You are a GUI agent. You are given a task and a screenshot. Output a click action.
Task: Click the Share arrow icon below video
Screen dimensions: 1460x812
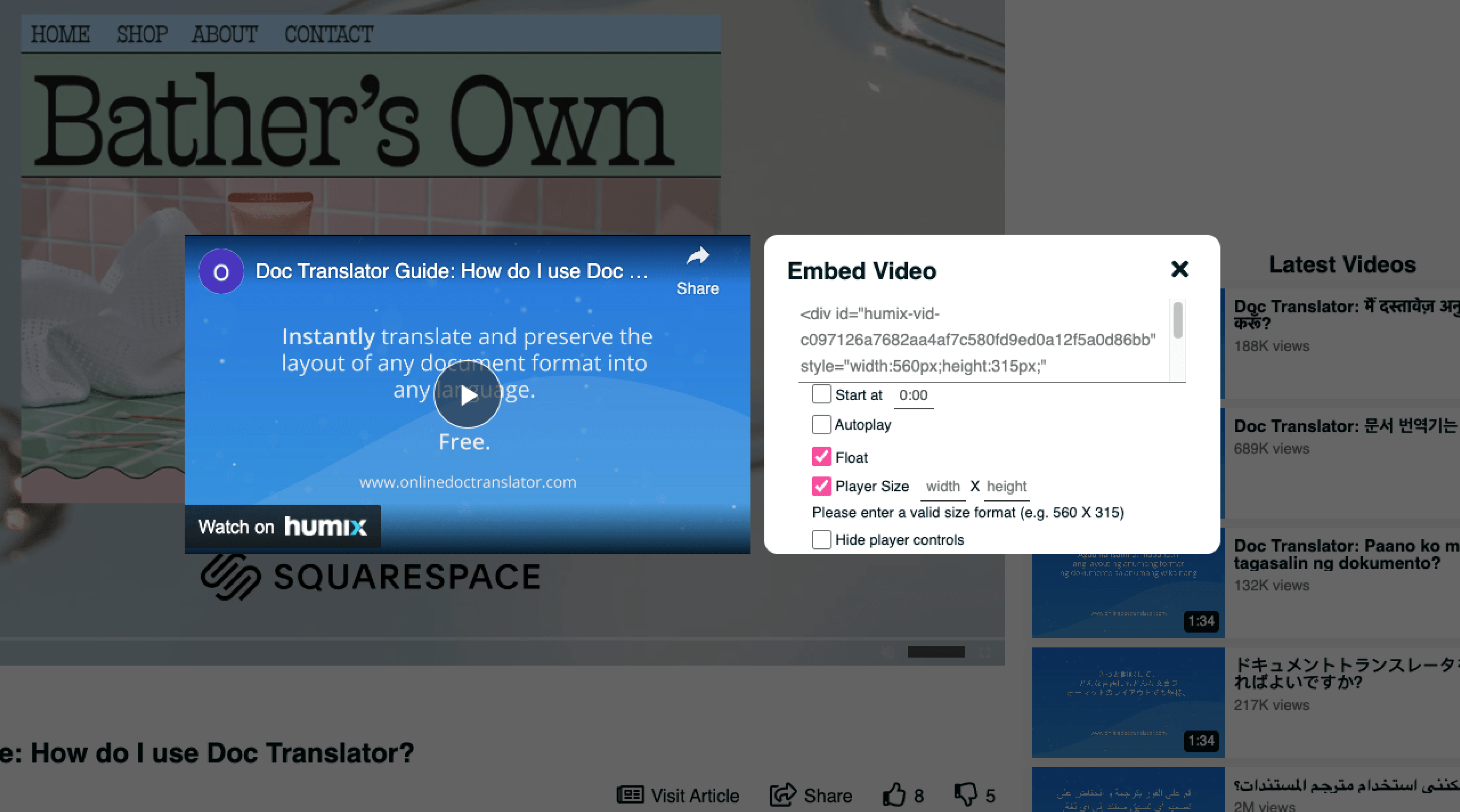[x=783, y=794]
